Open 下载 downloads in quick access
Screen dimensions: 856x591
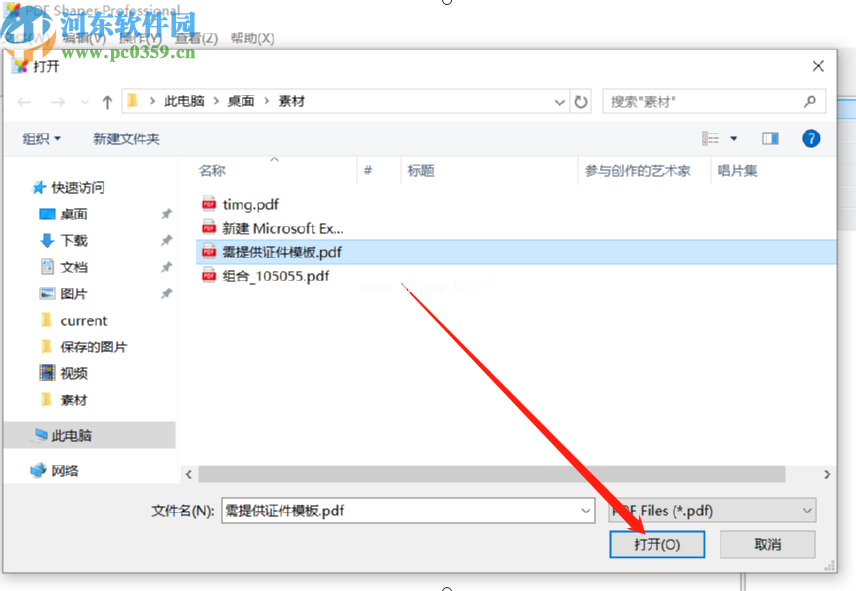(x=73, y=241)
